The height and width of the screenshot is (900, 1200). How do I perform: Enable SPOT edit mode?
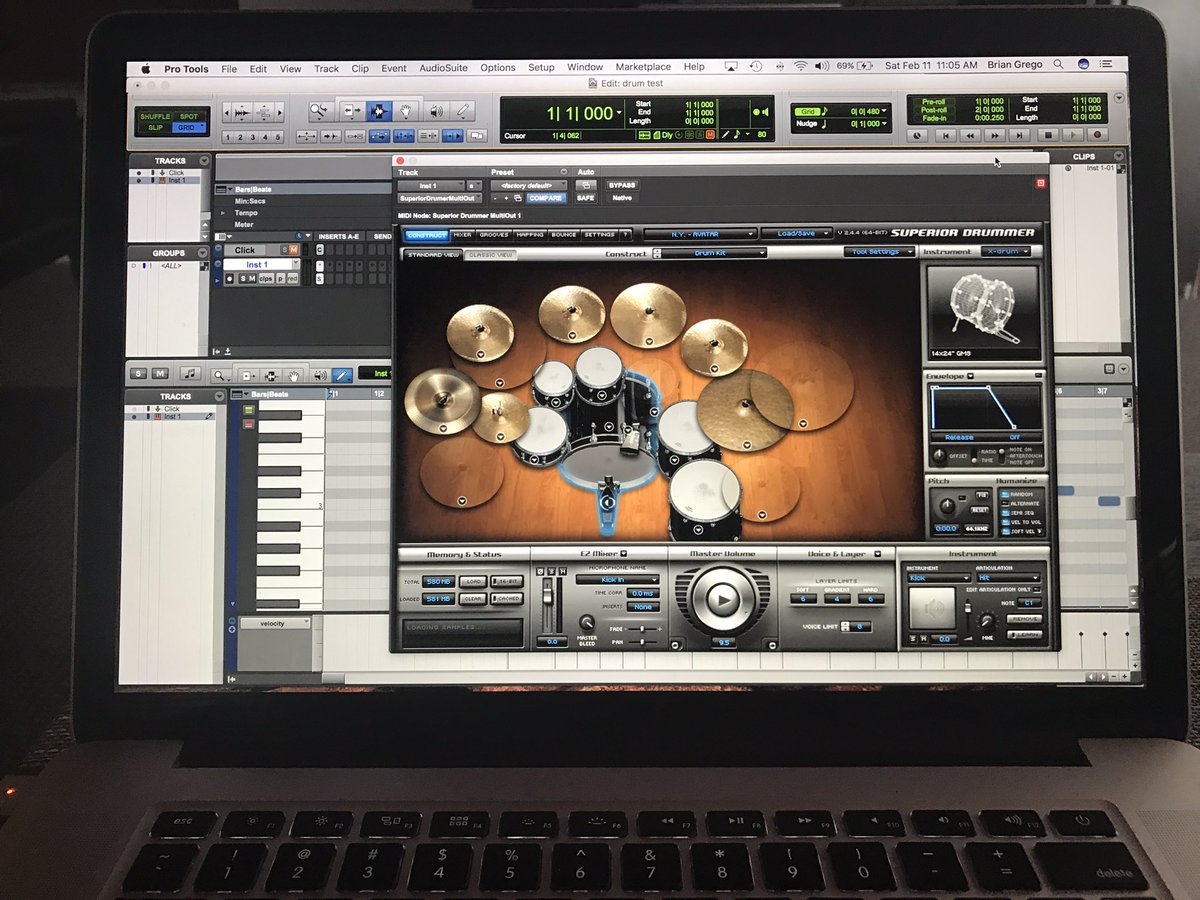[x=189, y=116]
